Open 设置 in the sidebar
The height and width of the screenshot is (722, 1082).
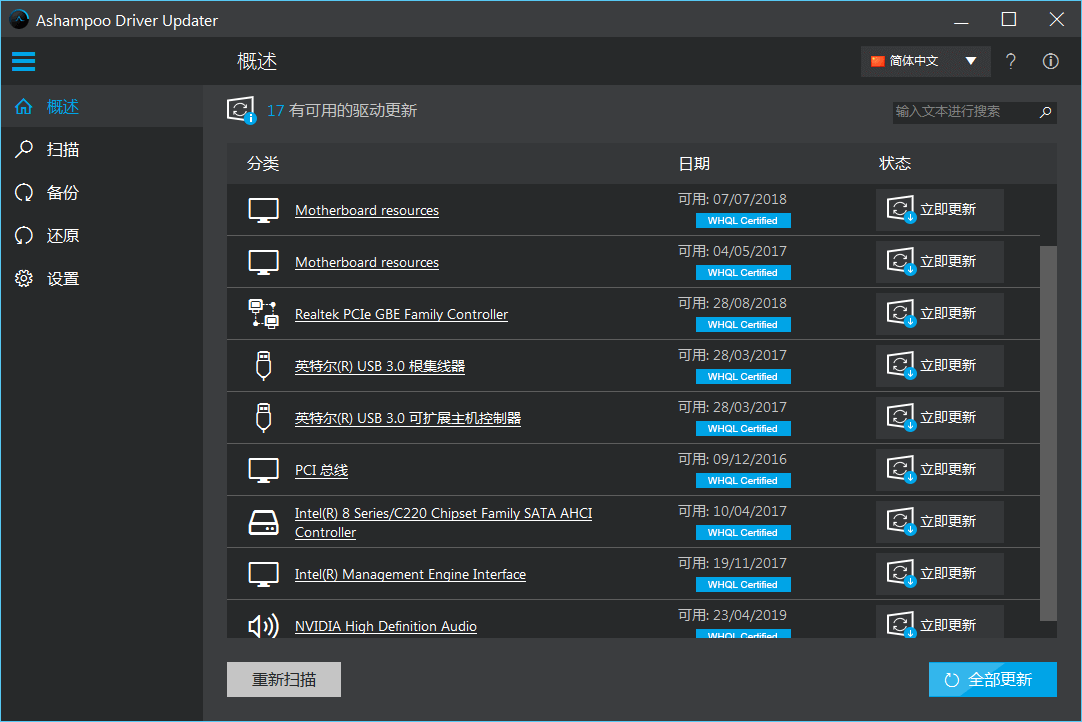pos(62,279)
